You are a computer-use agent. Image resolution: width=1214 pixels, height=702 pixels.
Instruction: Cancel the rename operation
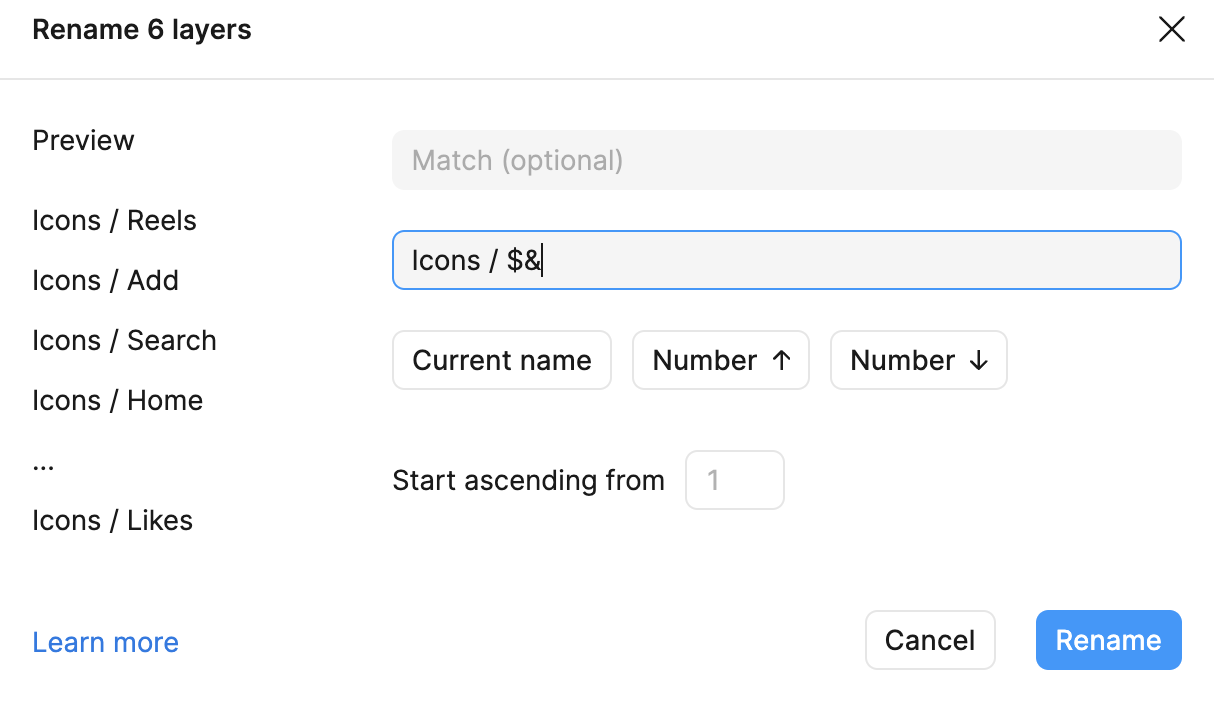point(929,640)
